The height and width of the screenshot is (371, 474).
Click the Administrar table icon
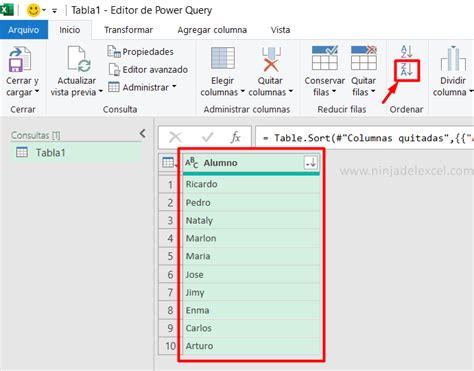pos(114,87)
